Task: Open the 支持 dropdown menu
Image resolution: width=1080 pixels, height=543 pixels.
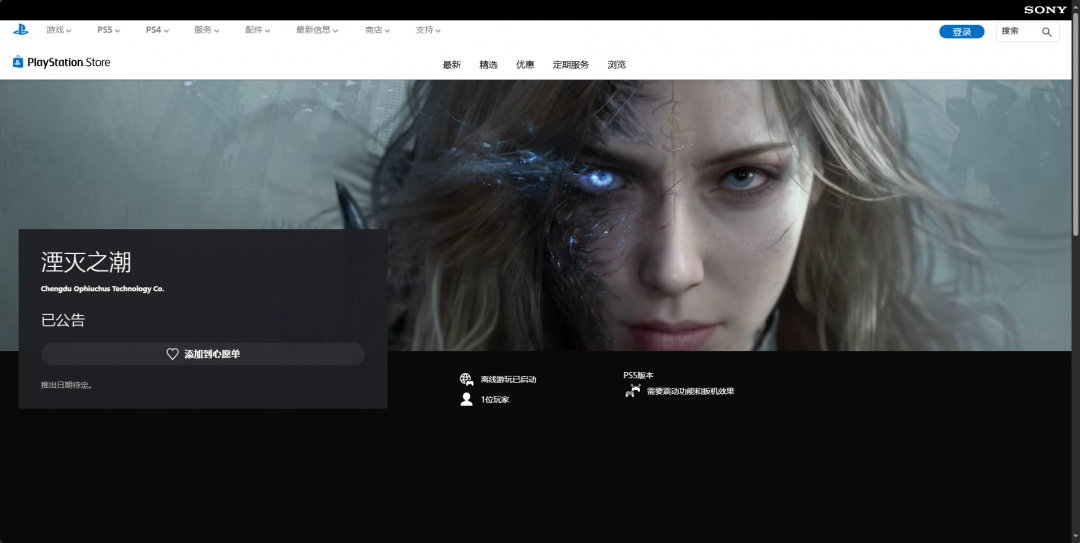Action: (x=428, y=30)
